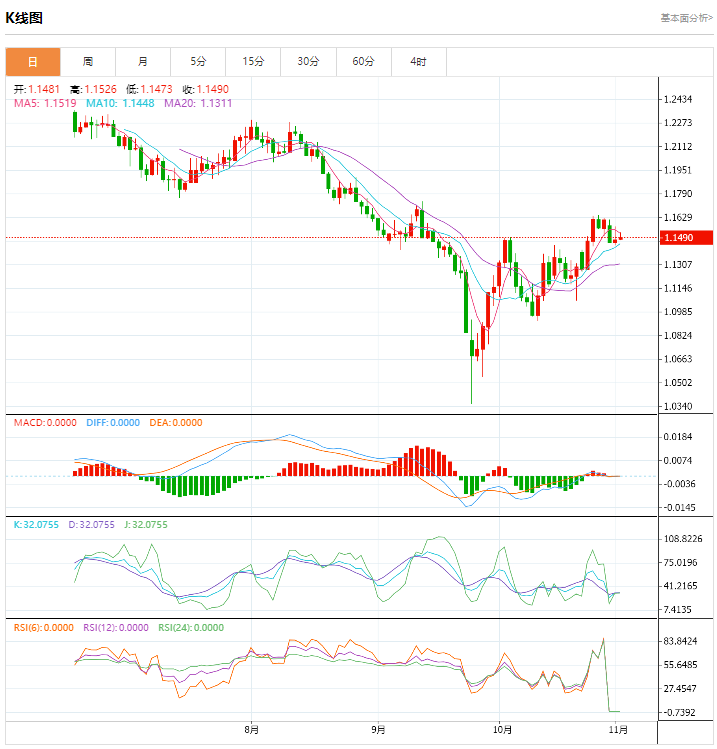Click the red 1.1490 current price label
The width and height of the screenshot is (717, 749).
coord(685,237)
